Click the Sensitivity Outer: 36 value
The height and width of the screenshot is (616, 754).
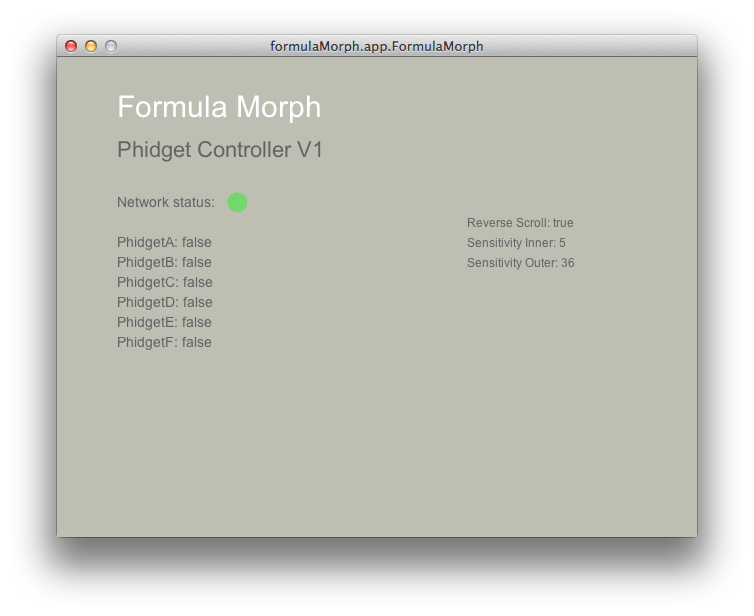tap(521, 263)
